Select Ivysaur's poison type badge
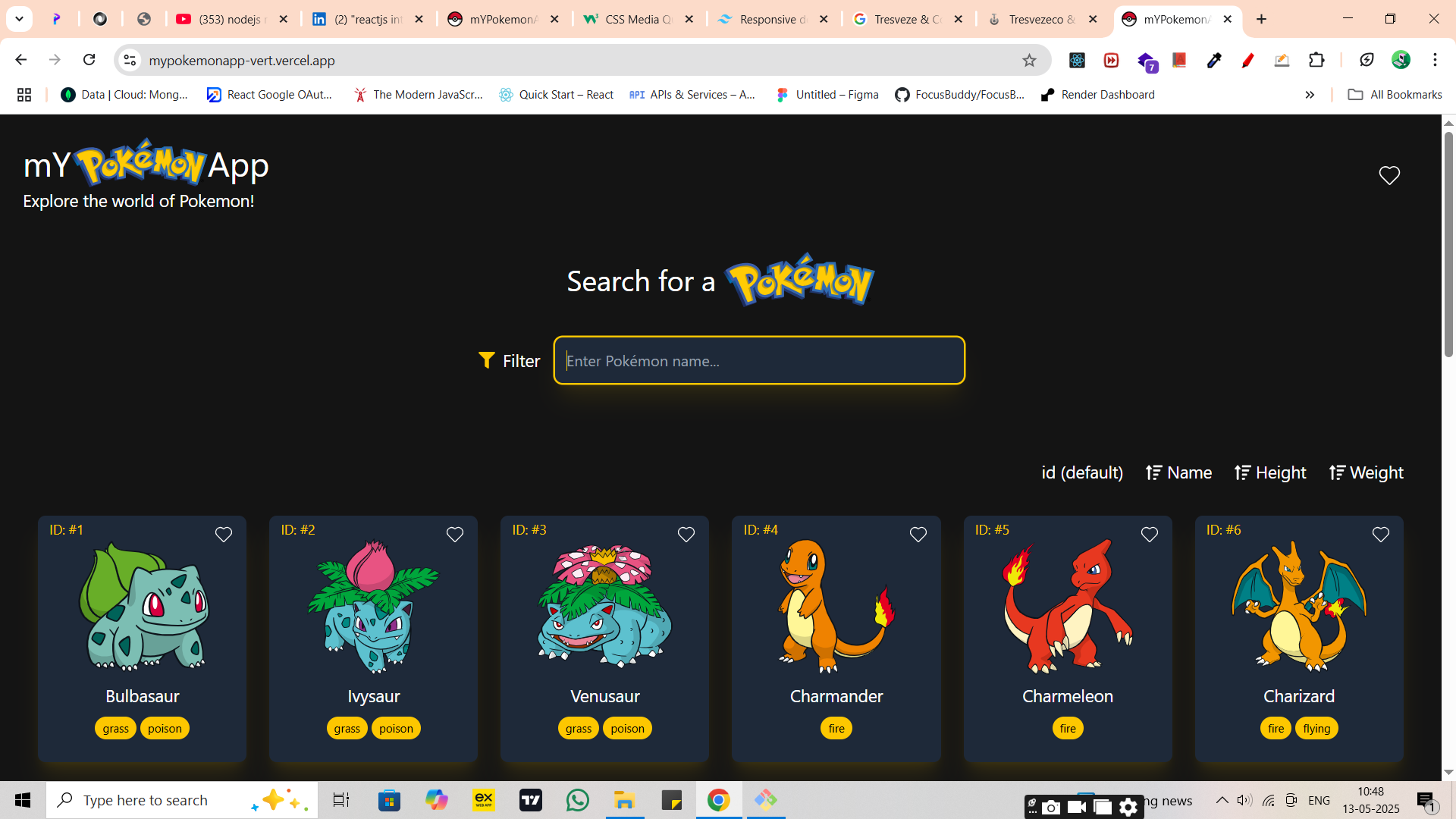The width and height of the screenshot is (1456, 819). click(396, 728)
